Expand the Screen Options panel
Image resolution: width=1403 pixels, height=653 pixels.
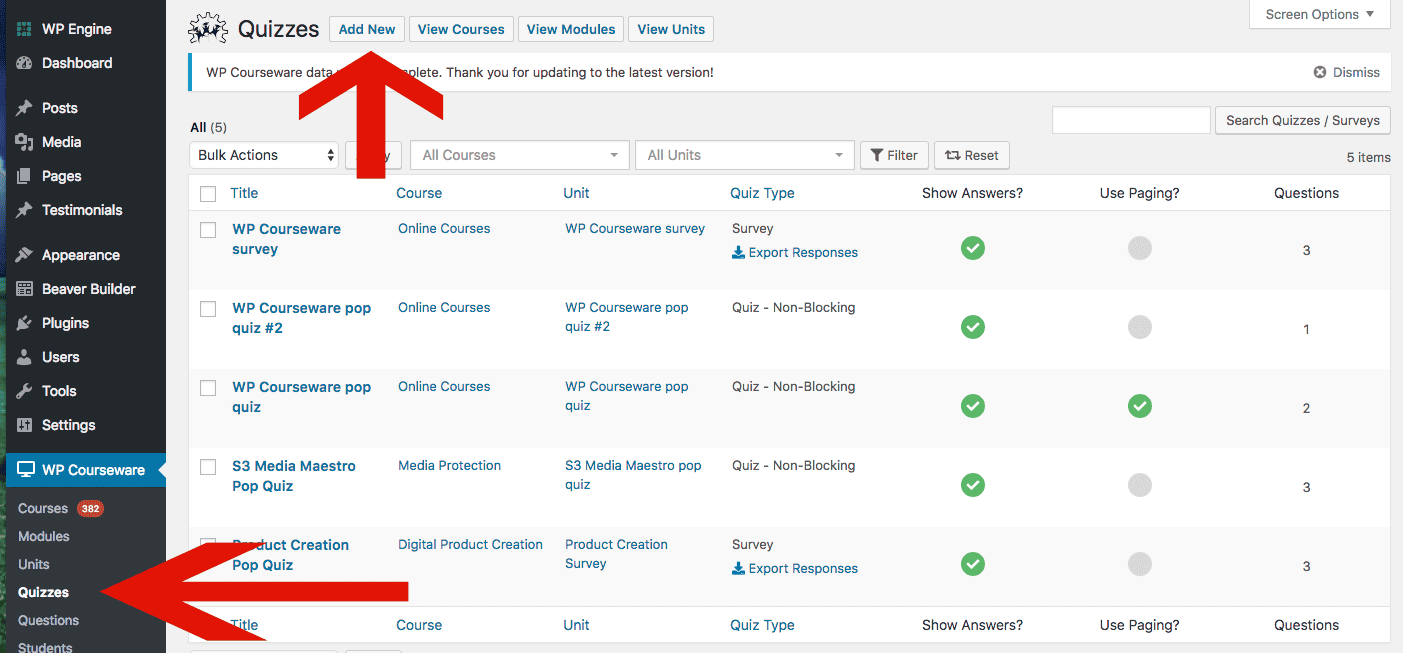[1320, 14]
